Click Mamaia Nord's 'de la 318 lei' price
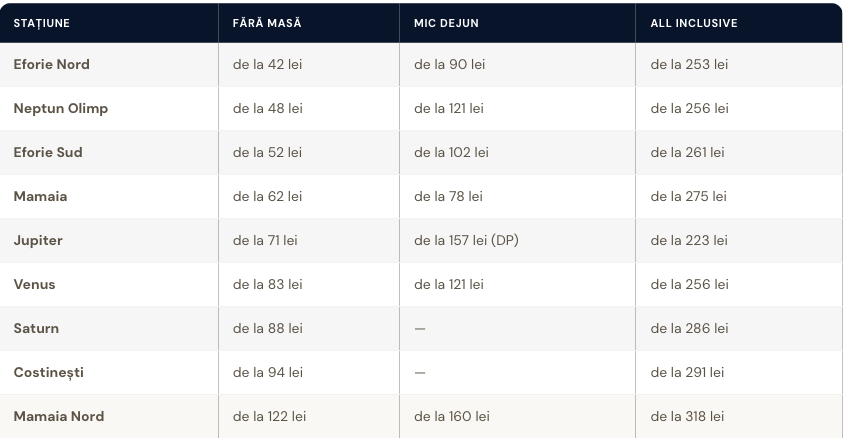Screen dimensions: 845x443 click(x=687, y=417)
